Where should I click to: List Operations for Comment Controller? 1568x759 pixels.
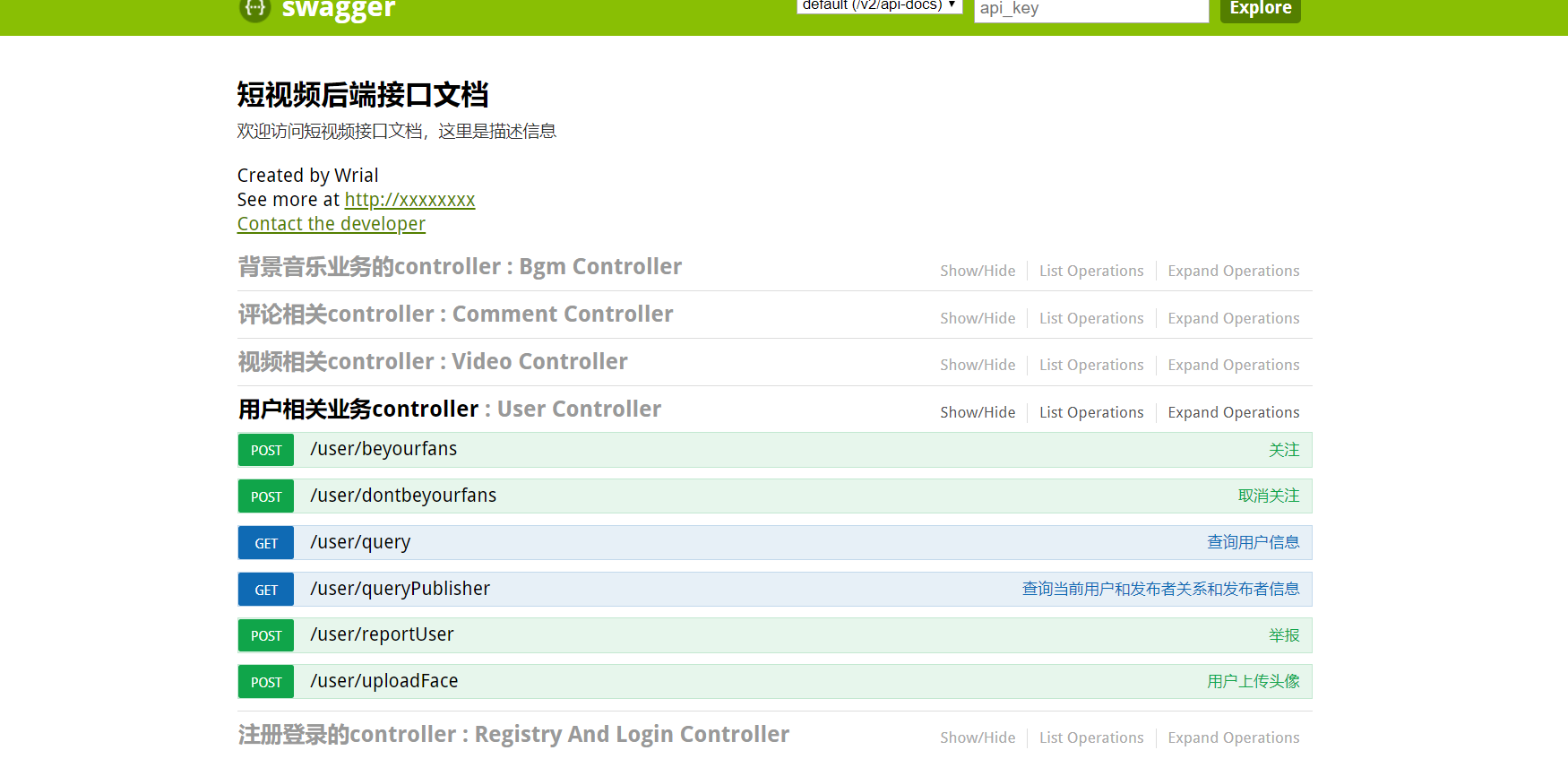pos(1091,318)
